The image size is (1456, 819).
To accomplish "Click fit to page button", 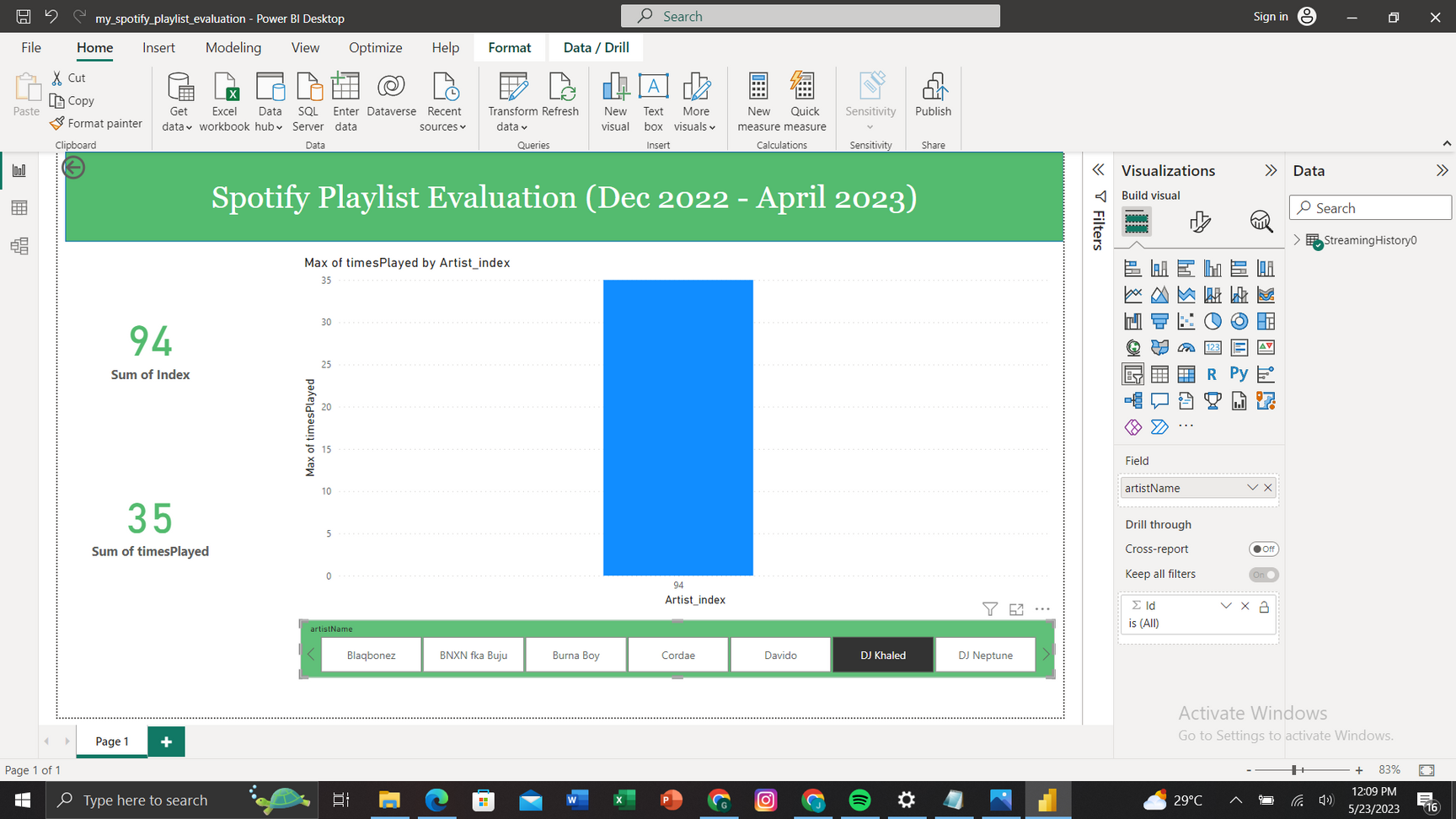I will [x=1427, y=770].
